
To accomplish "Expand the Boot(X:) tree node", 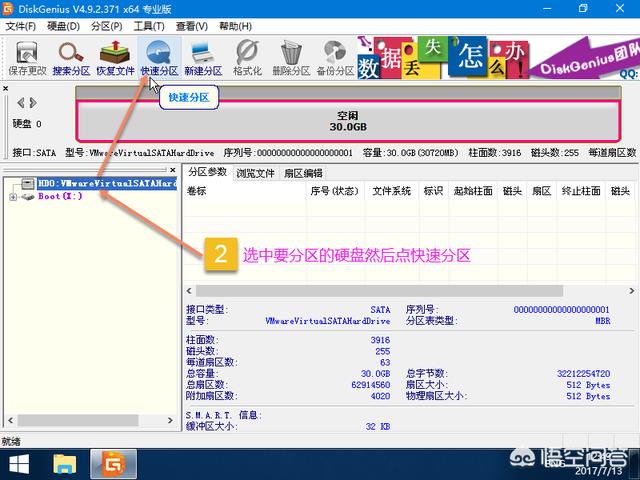I will (13, 197).
